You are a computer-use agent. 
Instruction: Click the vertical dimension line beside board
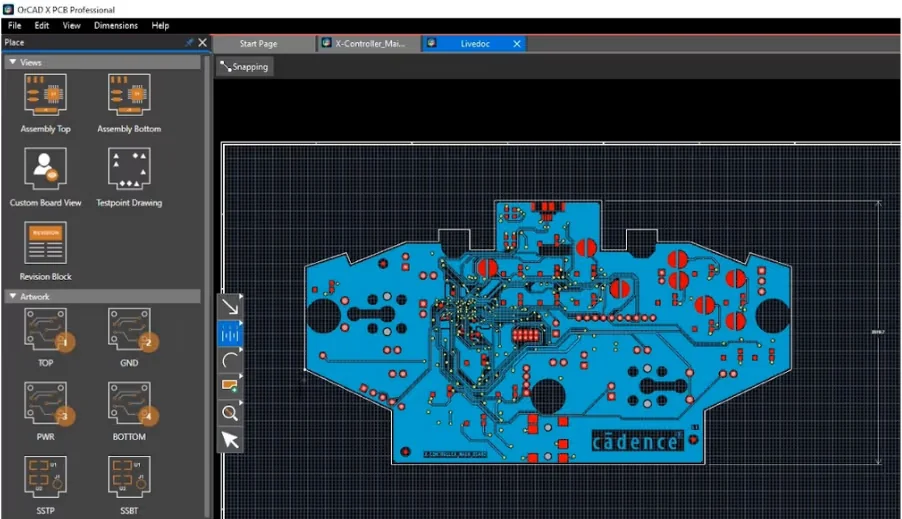pyautogui.click(x=878, y=331)
